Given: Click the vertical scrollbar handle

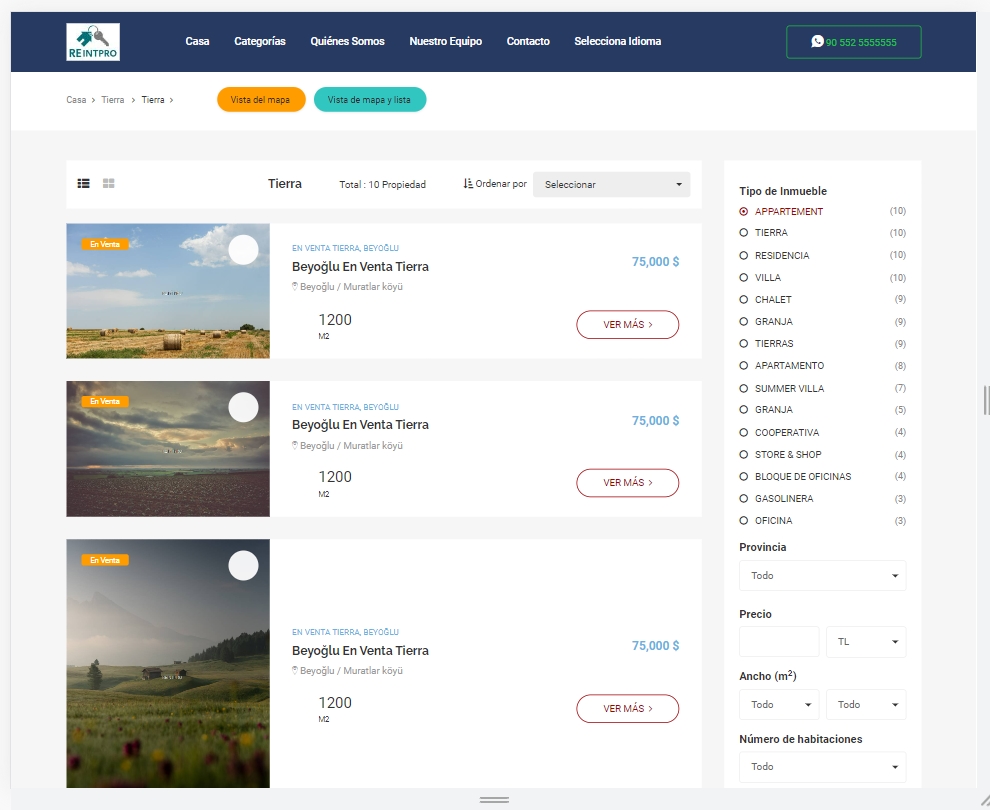Looking at the screenshot, I should tap(986, 400).
